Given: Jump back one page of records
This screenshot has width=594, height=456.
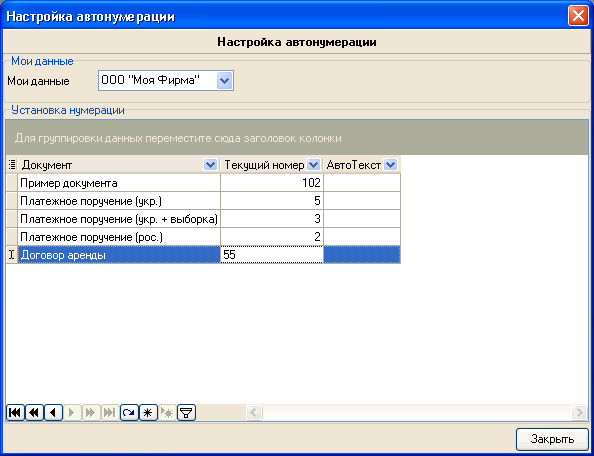Looking at the screenshot, I should tap(34, 412).
